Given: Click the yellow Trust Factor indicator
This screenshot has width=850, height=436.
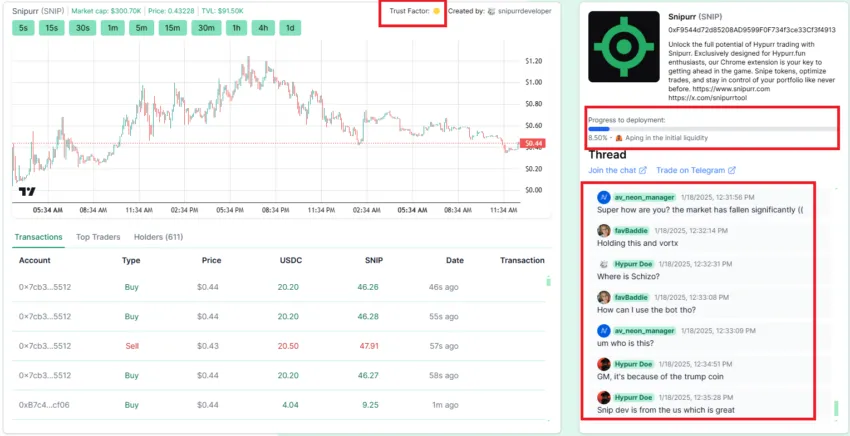Looking at the screenshot, I should [x=436, y=11].
